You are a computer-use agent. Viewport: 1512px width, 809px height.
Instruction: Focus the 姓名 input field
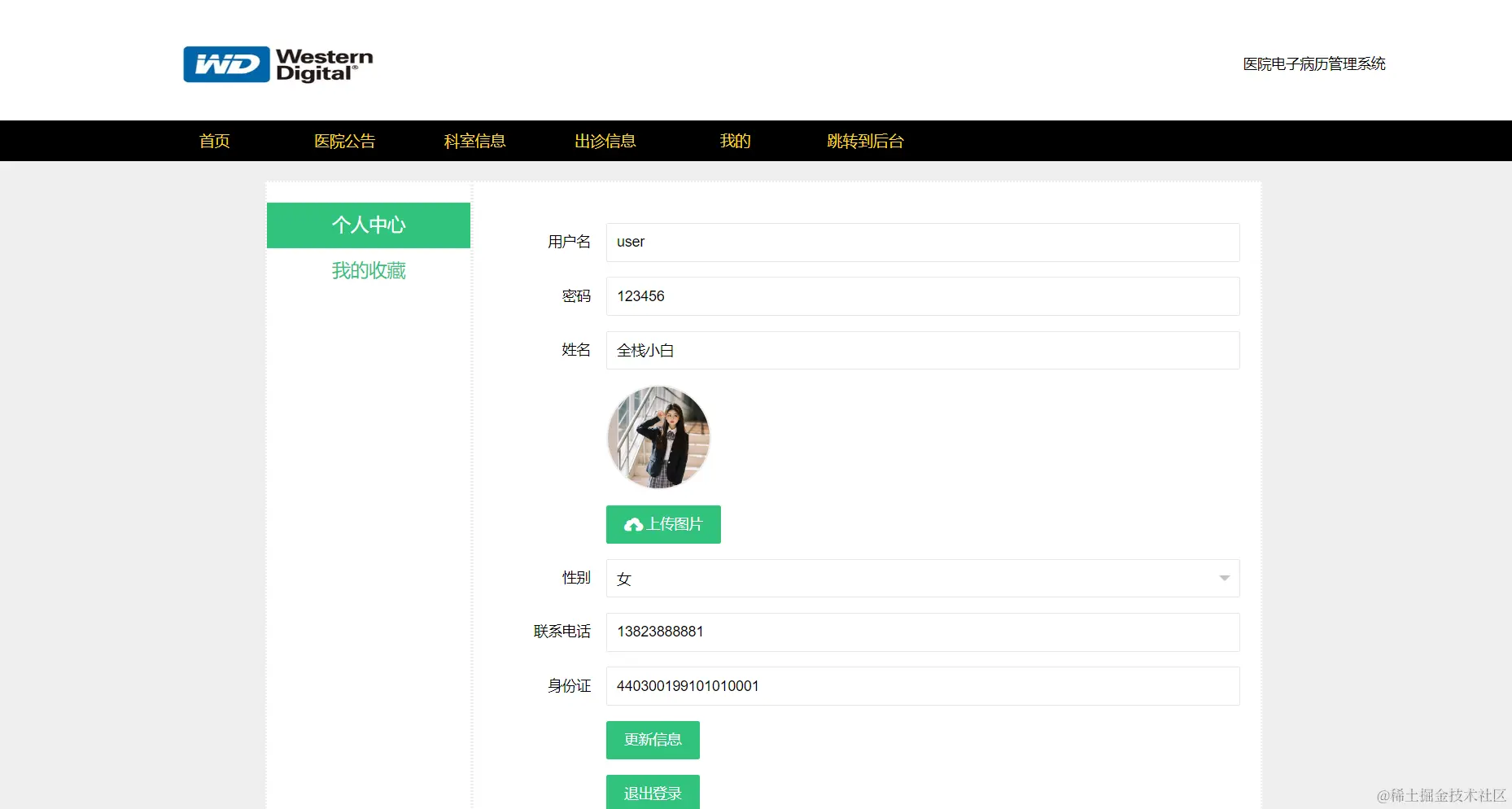[x=923, y=350]
